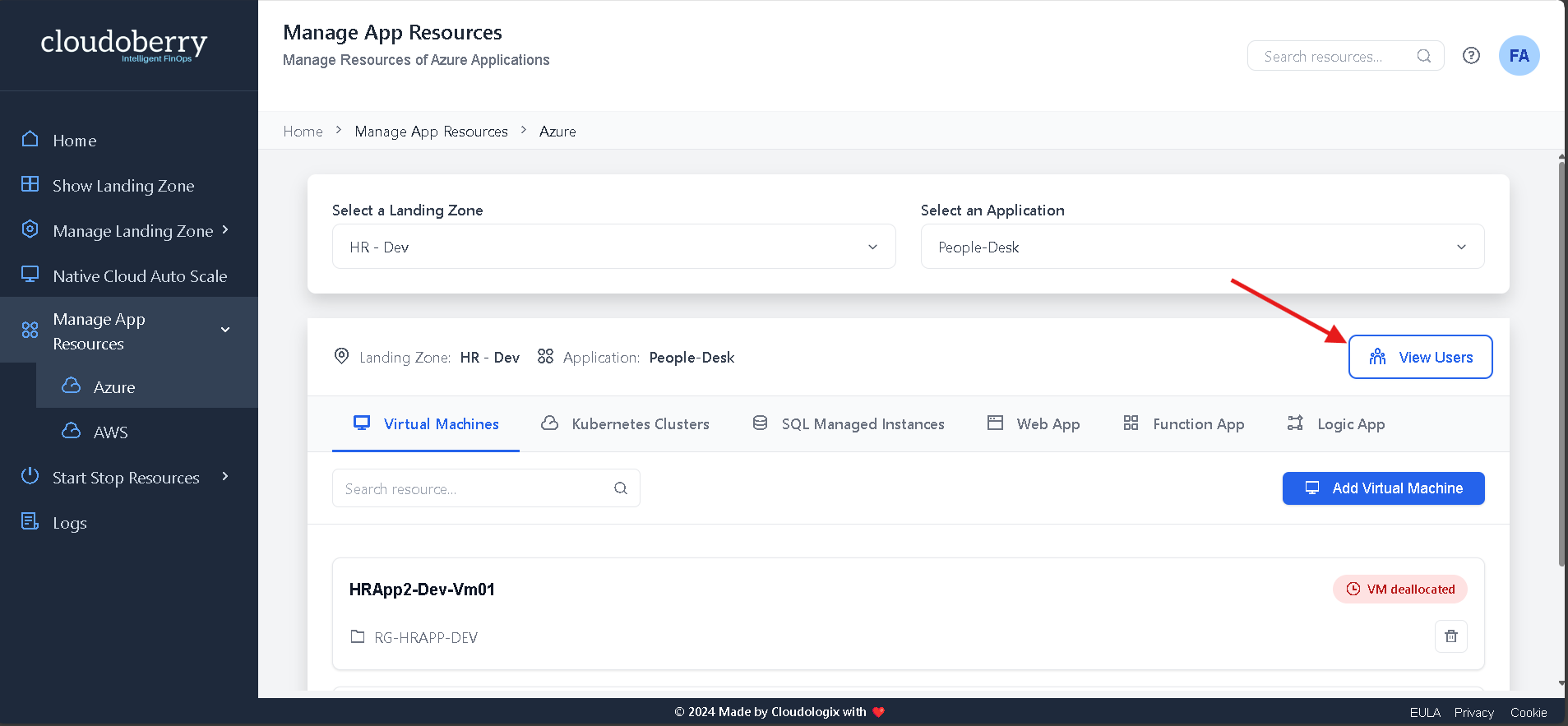Click the magnifier in Search resource field
The width and height of the screenshot is (1568, 726).
coord(621,488)
